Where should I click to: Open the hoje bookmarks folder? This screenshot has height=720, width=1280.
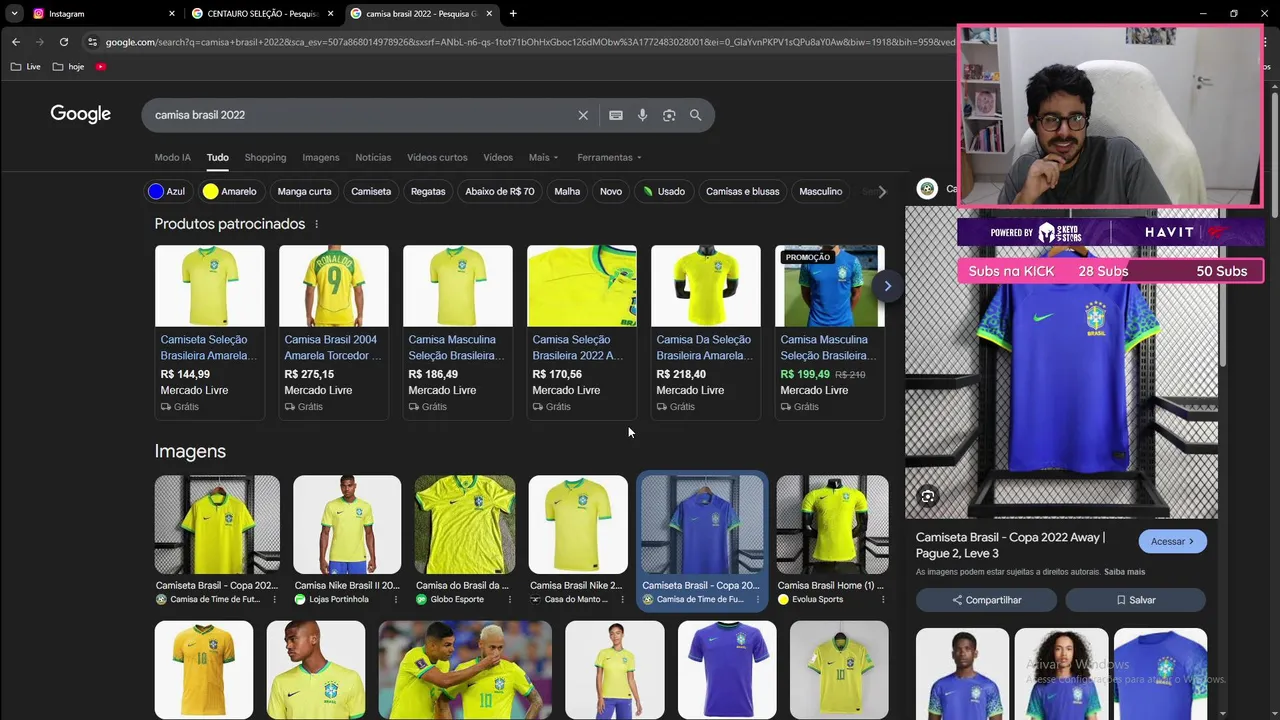point(68,67)
